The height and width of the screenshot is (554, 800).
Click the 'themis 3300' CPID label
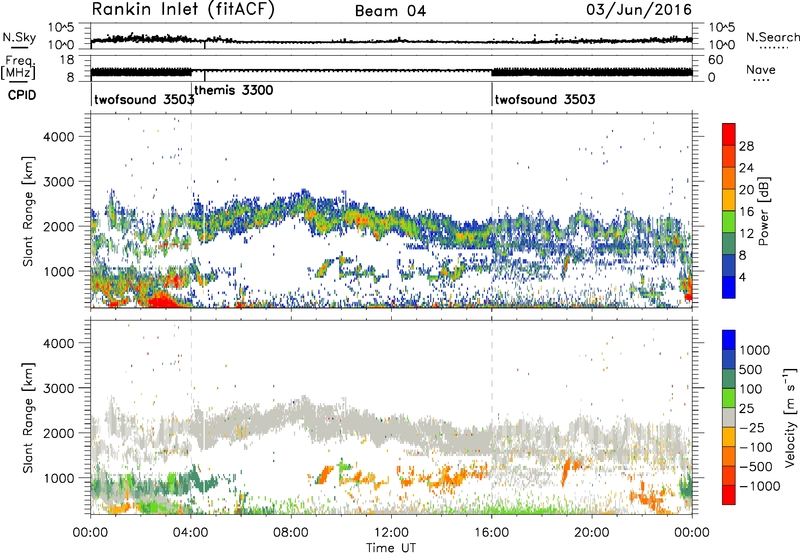234,90
